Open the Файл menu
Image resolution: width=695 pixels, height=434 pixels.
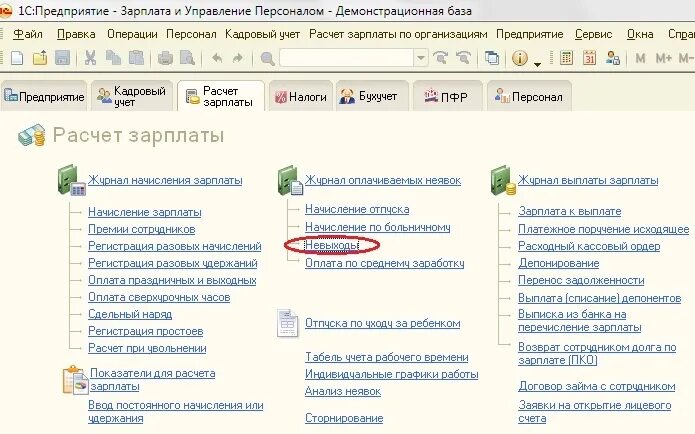[27, 34]
